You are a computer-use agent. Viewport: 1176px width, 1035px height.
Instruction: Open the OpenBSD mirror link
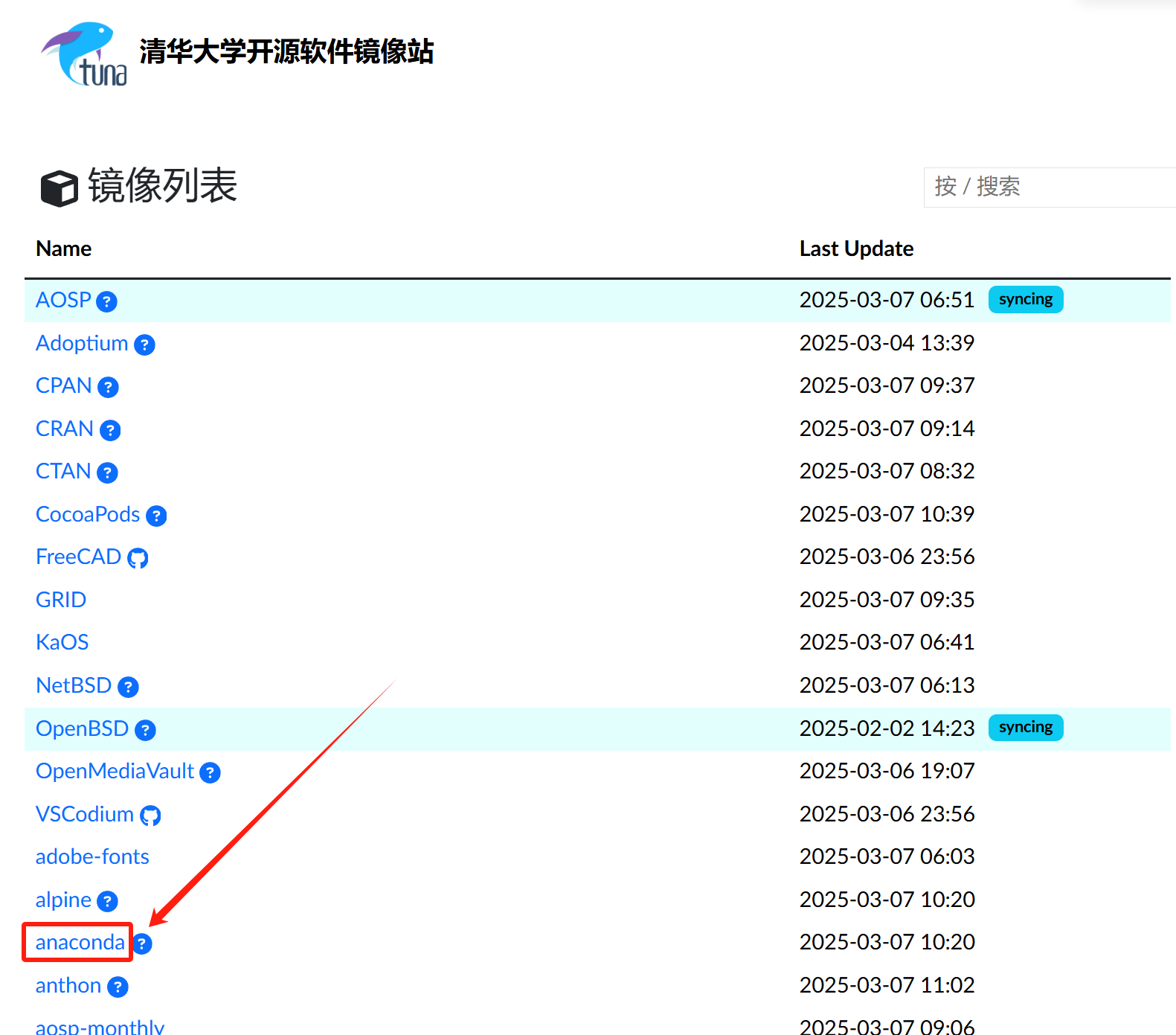(x=82, y=728)
